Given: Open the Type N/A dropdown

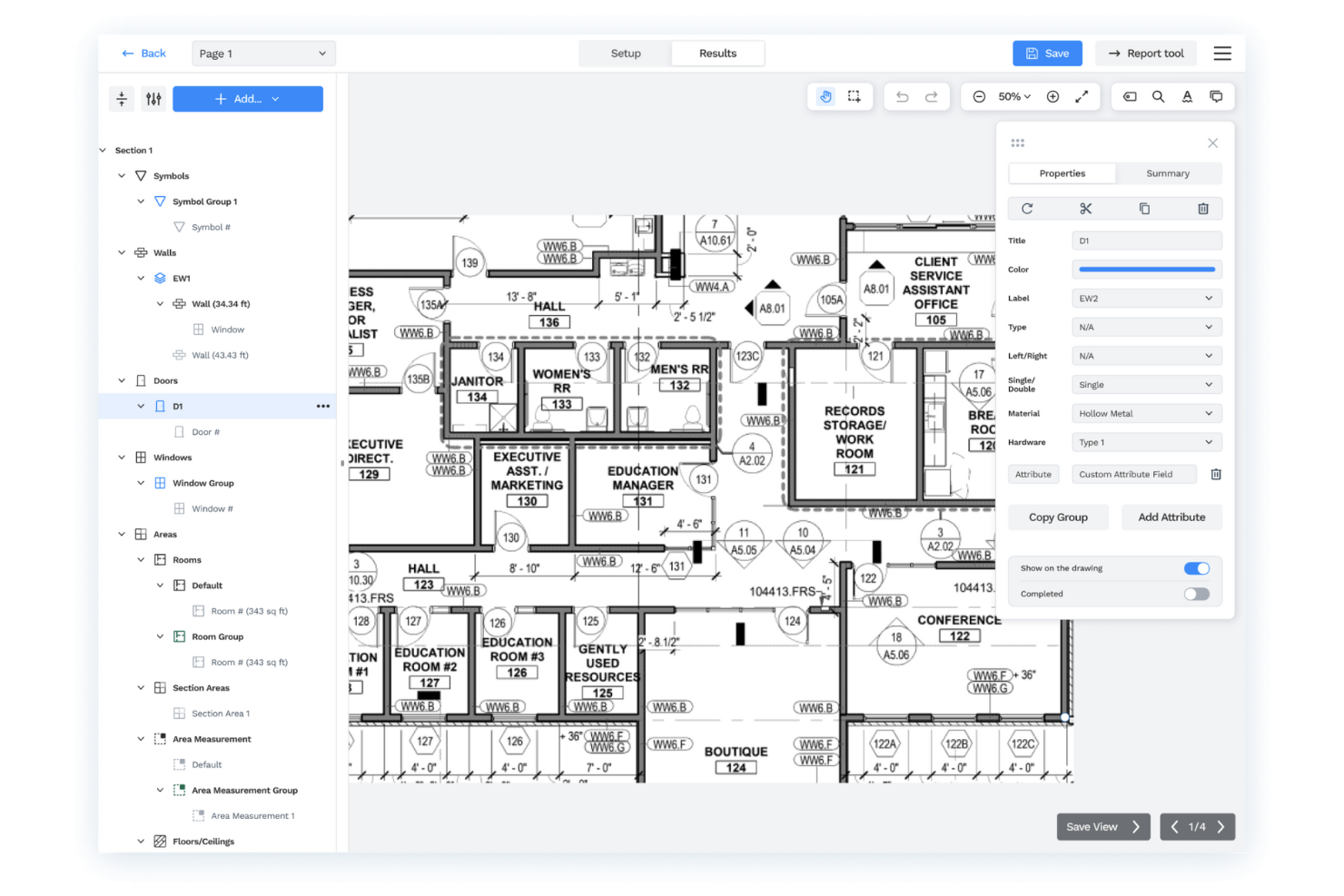Looking at the screenshot, I should point(1147,327).
